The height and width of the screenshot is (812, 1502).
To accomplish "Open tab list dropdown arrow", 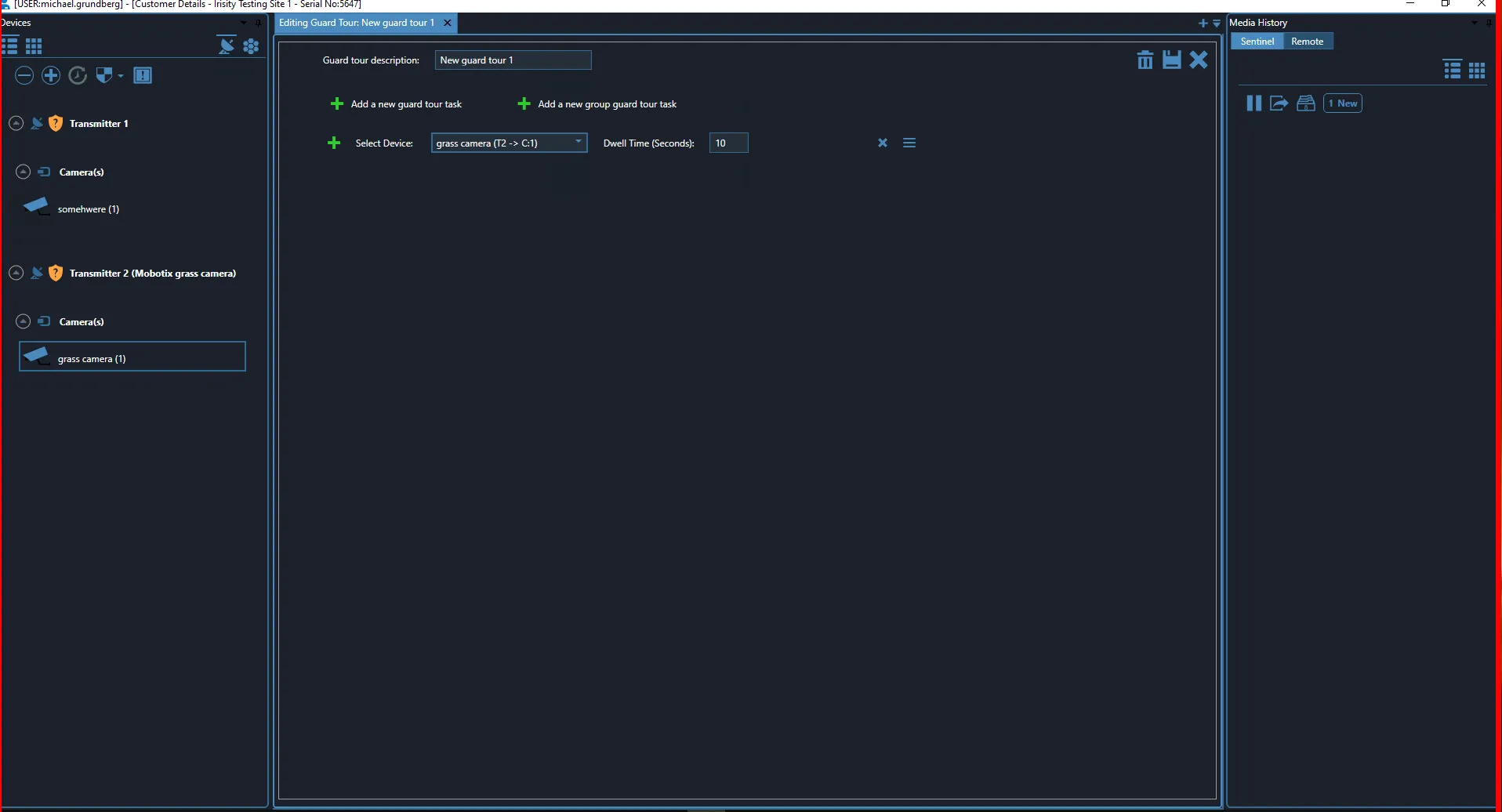I will pos(1217,24).
